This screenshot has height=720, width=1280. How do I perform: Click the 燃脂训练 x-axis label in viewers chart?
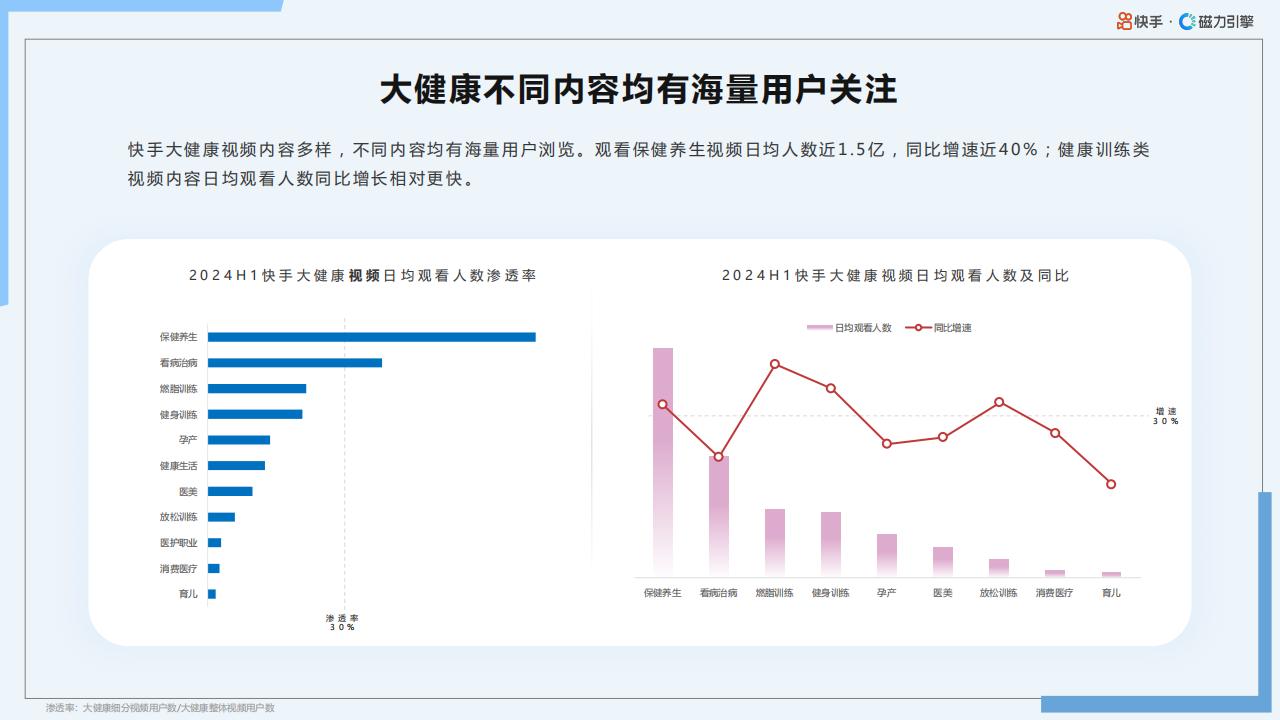775,593
